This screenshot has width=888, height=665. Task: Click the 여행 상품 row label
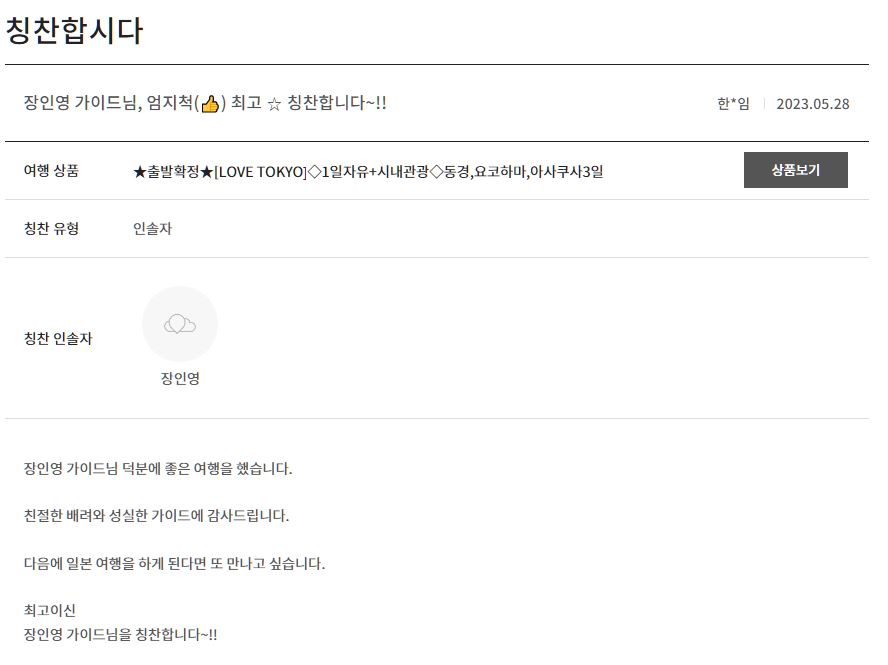(x=51, y=170)
